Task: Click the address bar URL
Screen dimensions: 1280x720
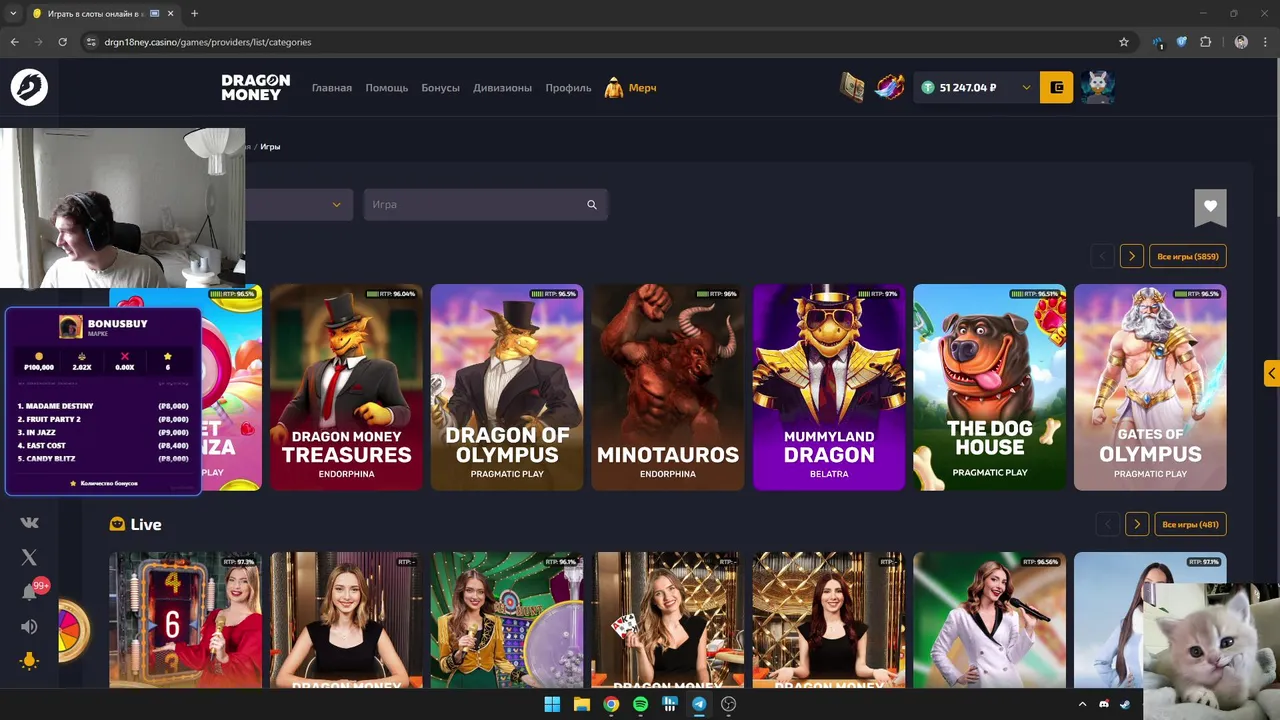Action: (208, 42)
